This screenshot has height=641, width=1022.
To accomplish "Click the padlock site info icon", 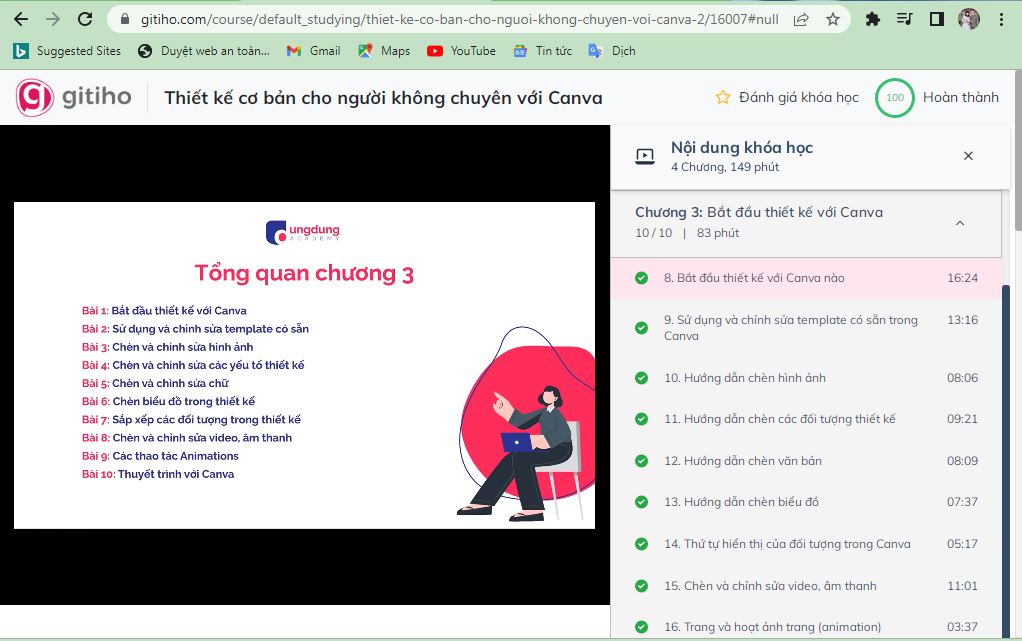I will pyautogui.click(x=125, y=20).
